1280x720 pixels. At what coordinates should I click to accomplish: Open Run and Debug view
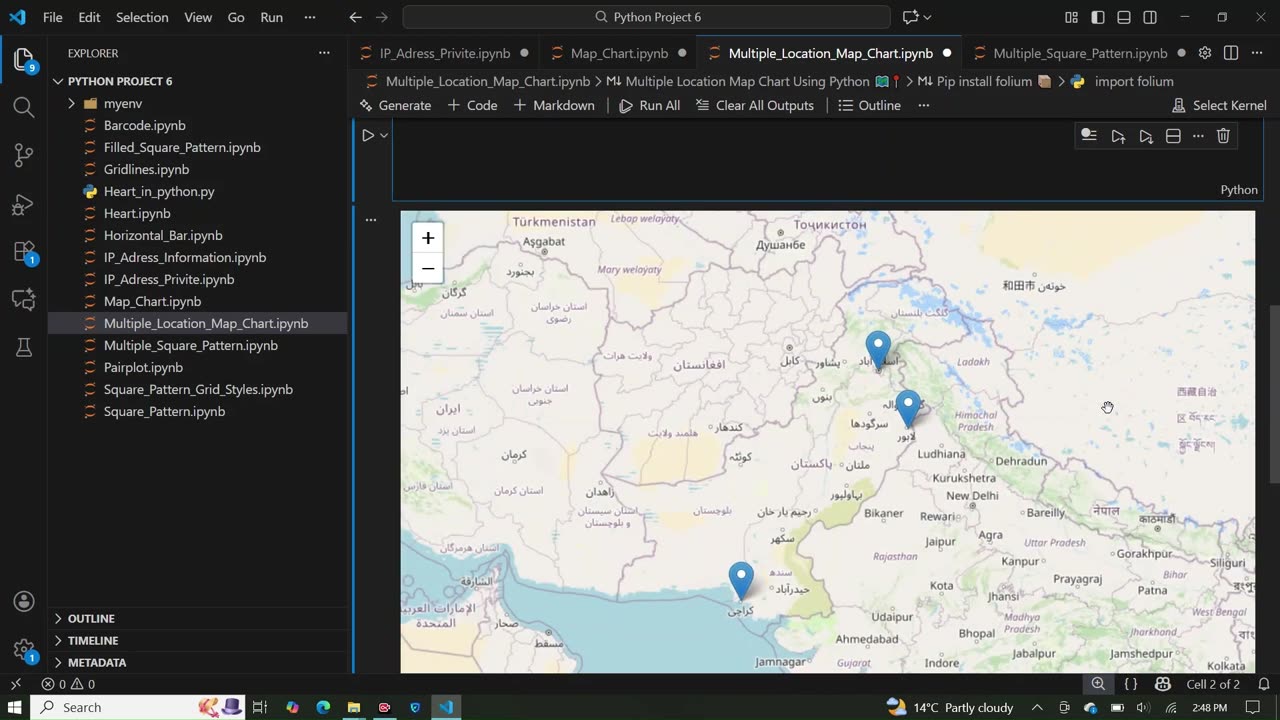point(24,204)
